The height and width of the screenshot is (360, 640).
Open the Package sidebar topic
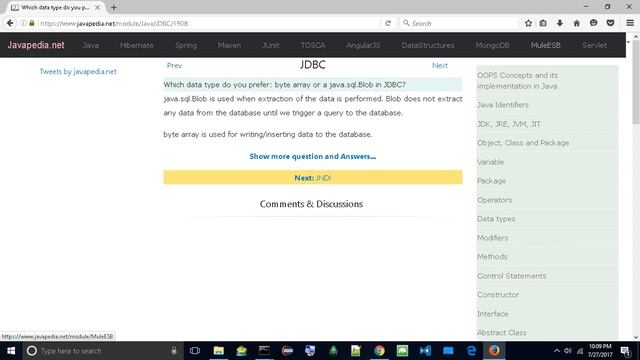(x=491, y=181)
